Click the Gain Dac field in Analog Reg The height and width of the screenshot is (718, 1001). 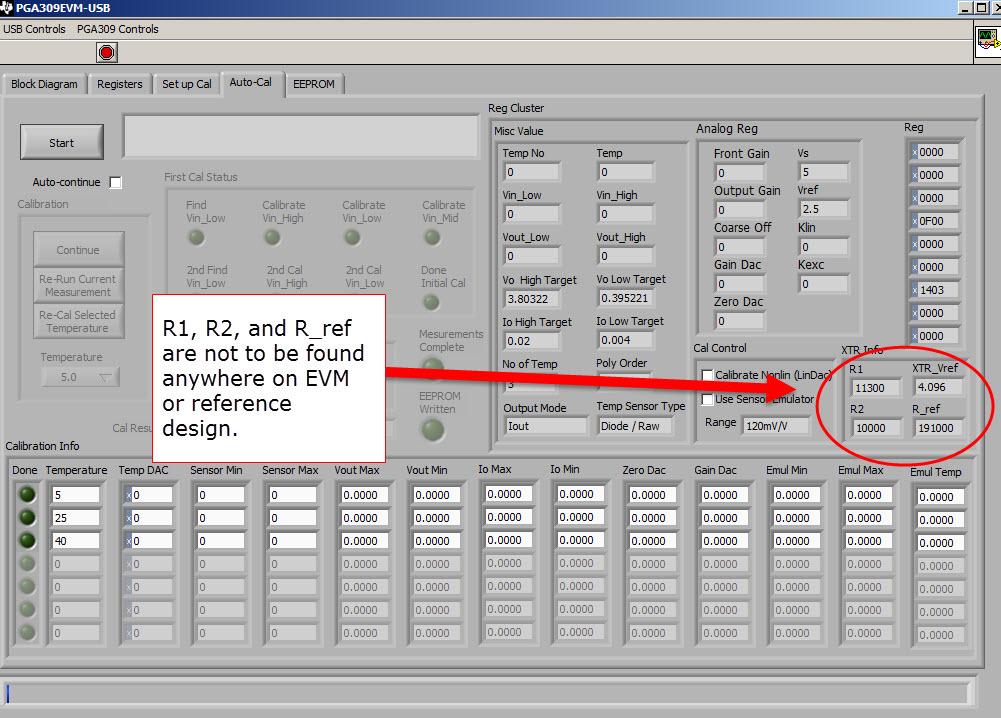pyautogui.click(x=740, y=283)
